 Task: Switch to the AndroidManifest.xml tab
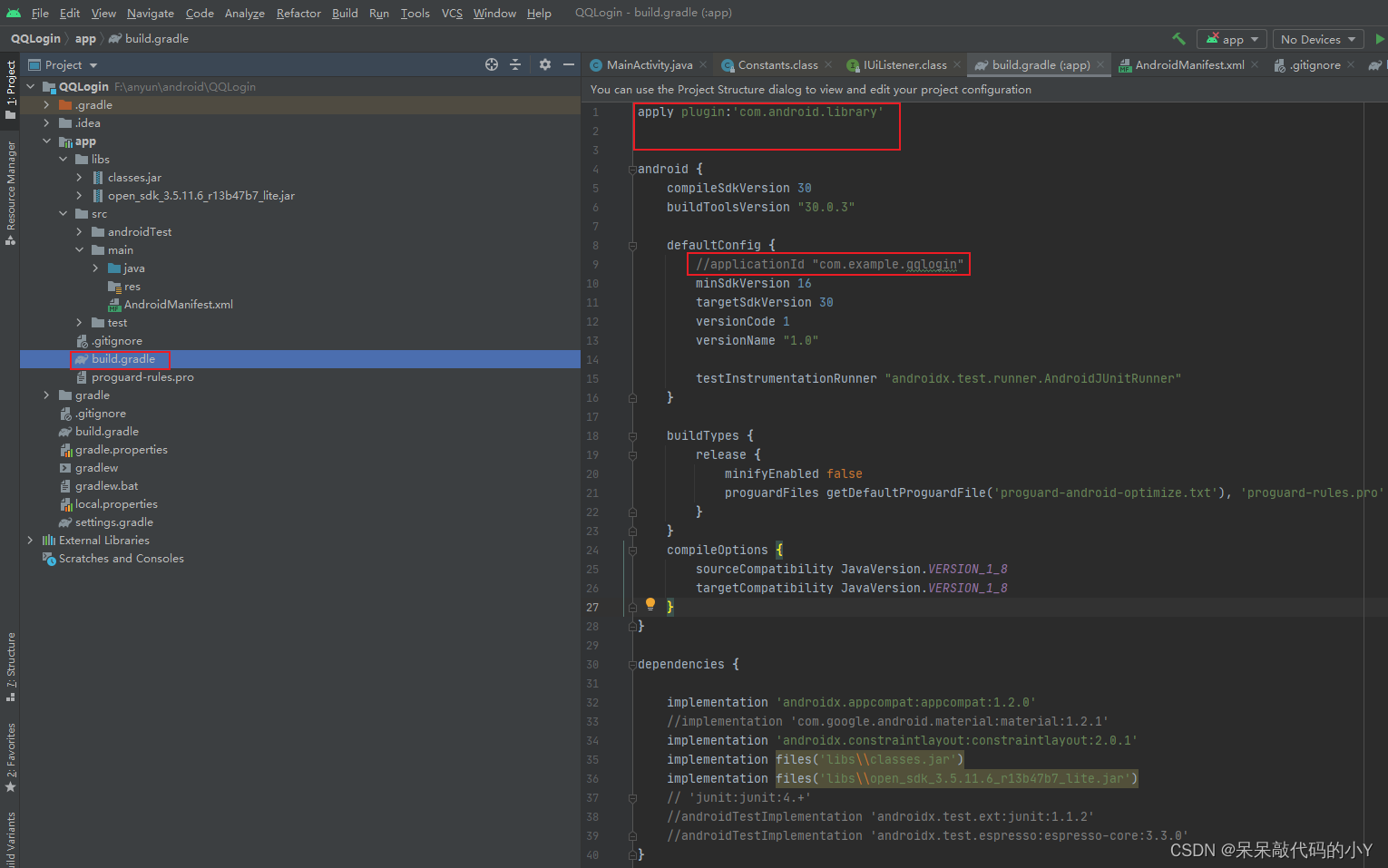1189,64
